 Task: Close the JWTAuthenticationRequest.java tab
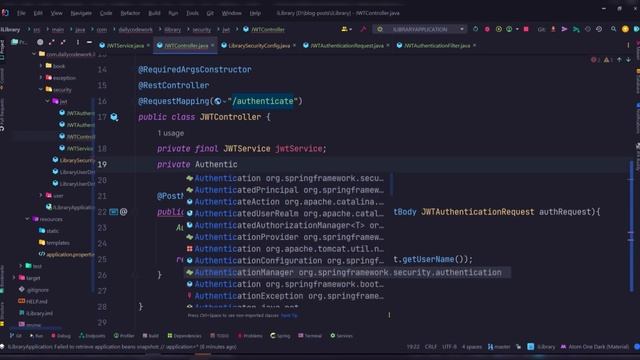click(x=388, y=45)
